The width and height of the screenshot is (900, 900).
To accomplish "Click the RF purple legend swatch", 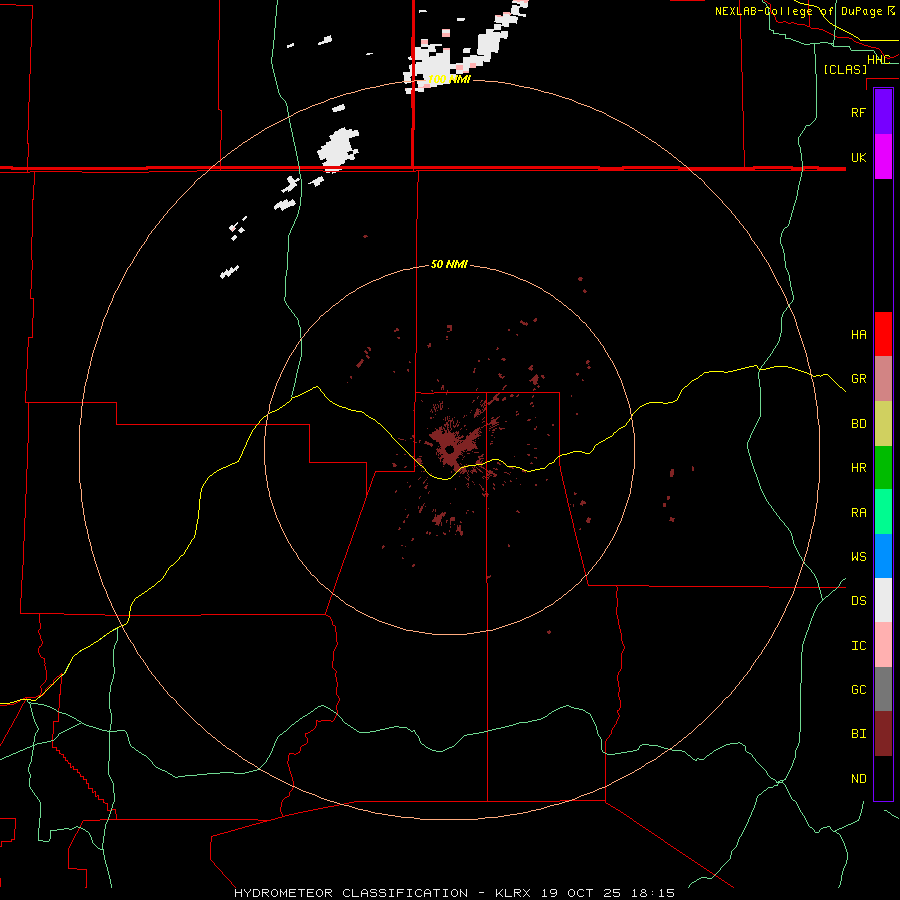I will click(883, 112).
